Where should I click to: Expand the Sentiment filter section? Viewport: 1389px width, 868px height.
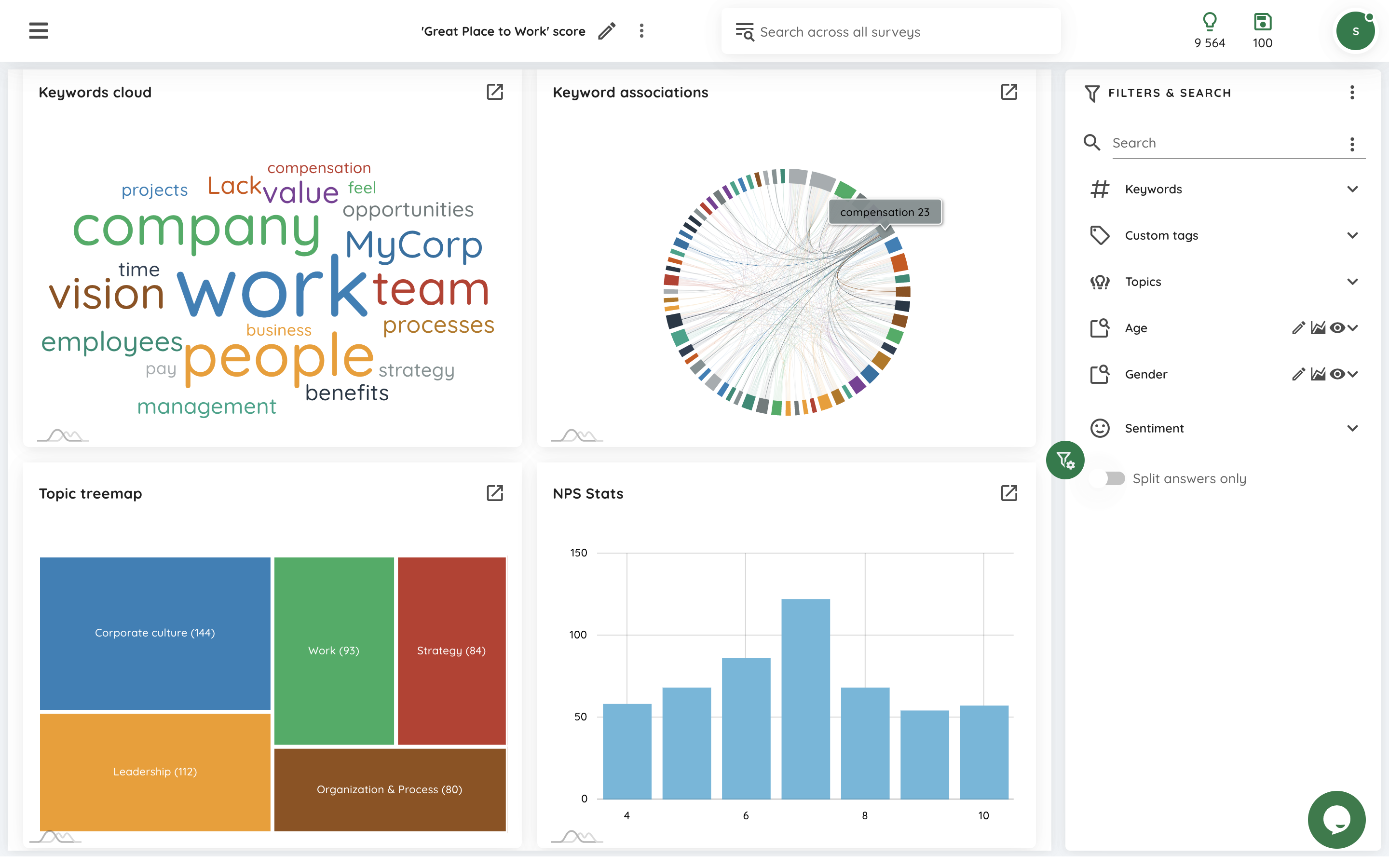click(1352, 428)
